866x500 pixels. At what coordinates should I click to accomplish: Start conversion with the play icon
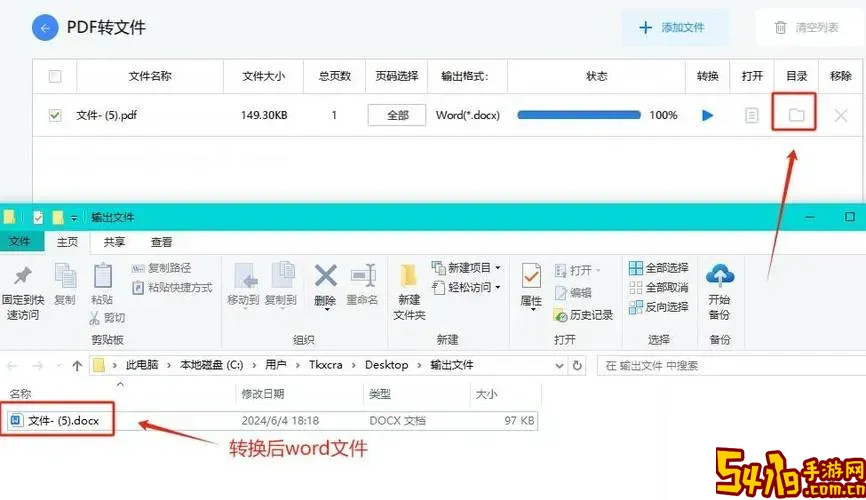[x=707, y=115]
